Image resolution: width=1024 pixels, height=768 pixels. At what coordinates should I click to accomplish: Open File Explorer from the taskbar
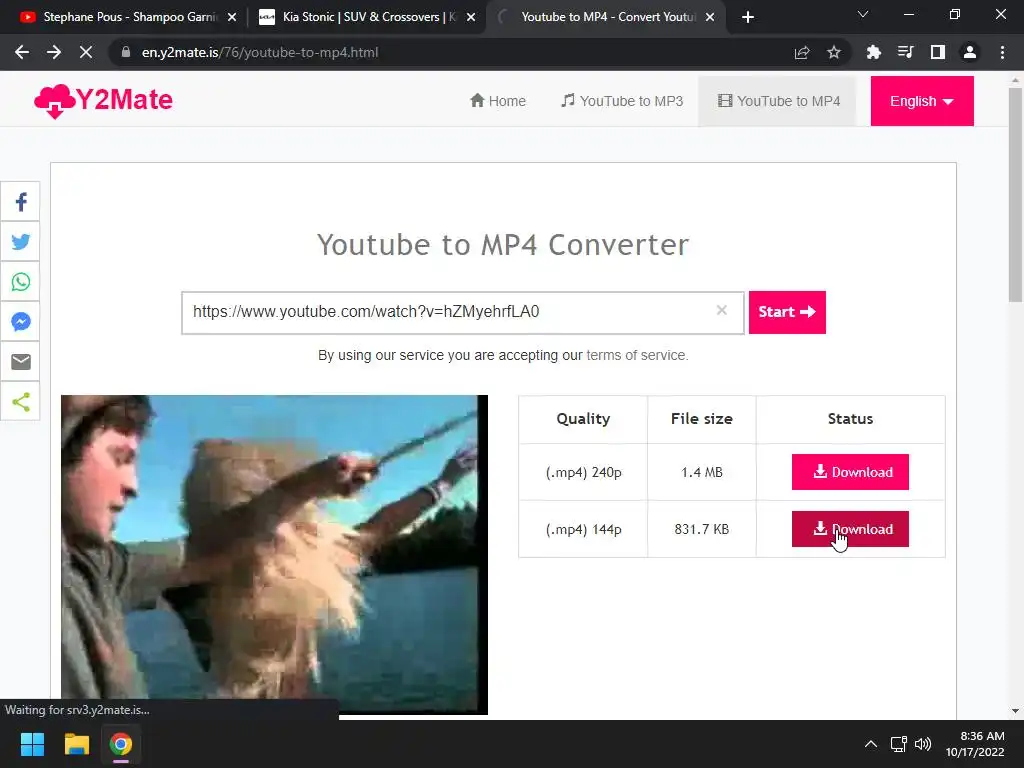76,744
